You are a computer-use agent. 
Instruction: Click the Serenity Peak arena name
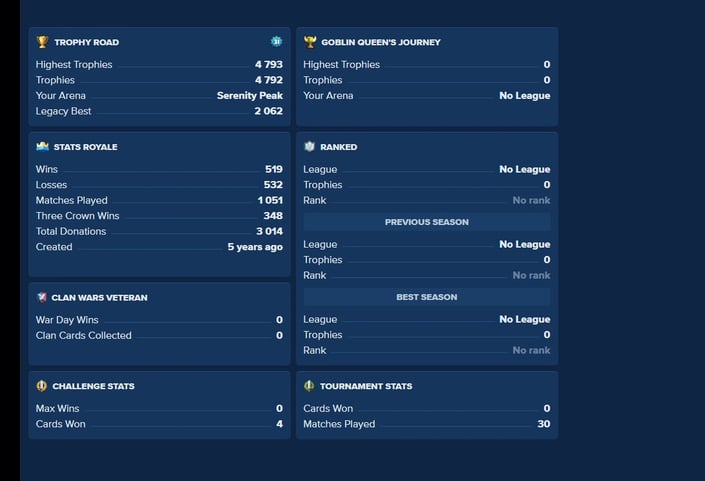(250, 95)
